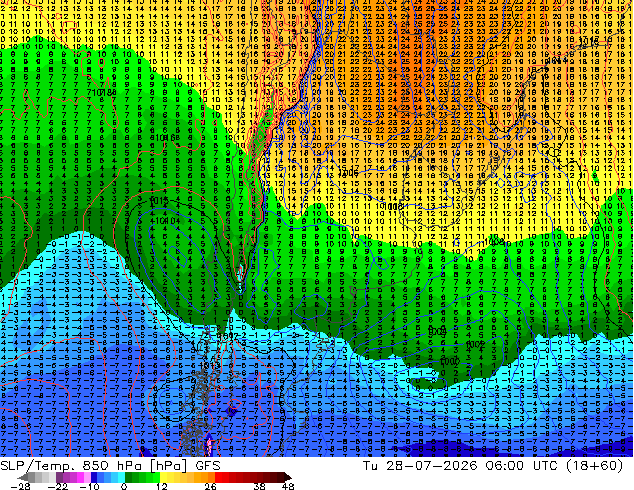Click the '0' legend label

click(124, 486)
